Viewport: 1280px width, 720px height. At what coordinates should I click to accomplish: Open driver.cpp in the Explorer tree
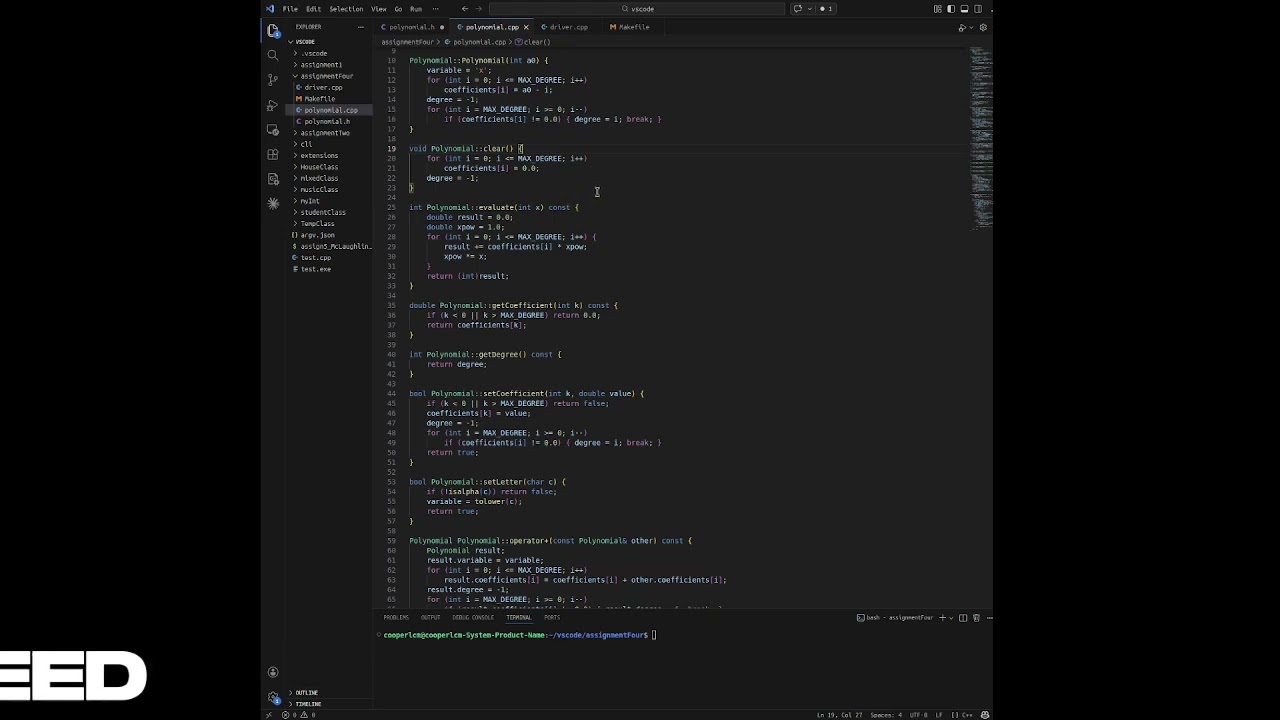point(323,88)
